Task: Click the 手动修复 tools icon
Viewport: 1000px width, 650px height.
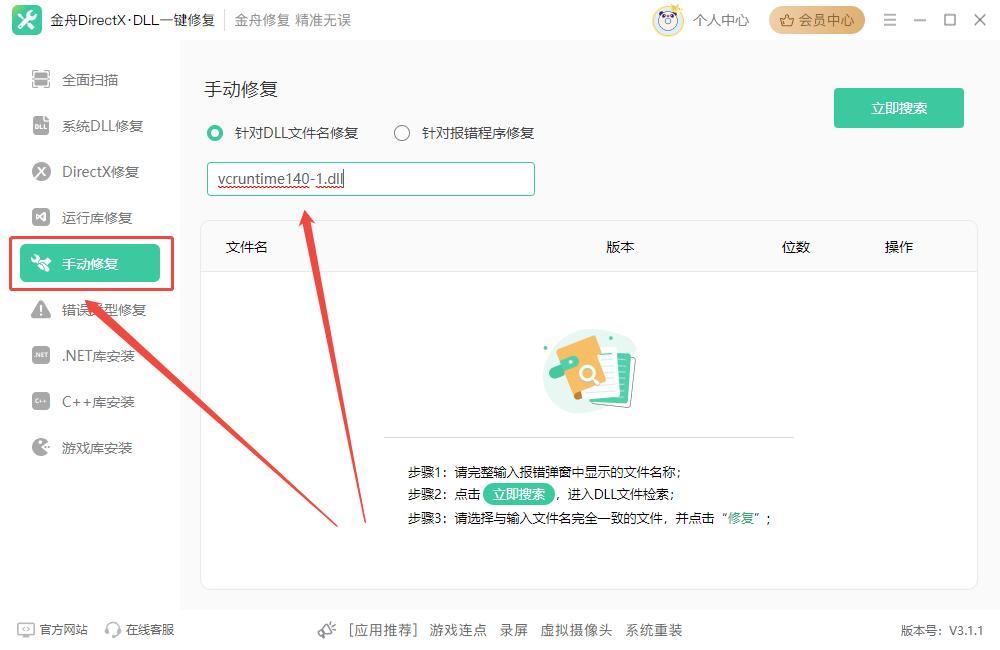Action: [41, 263]
